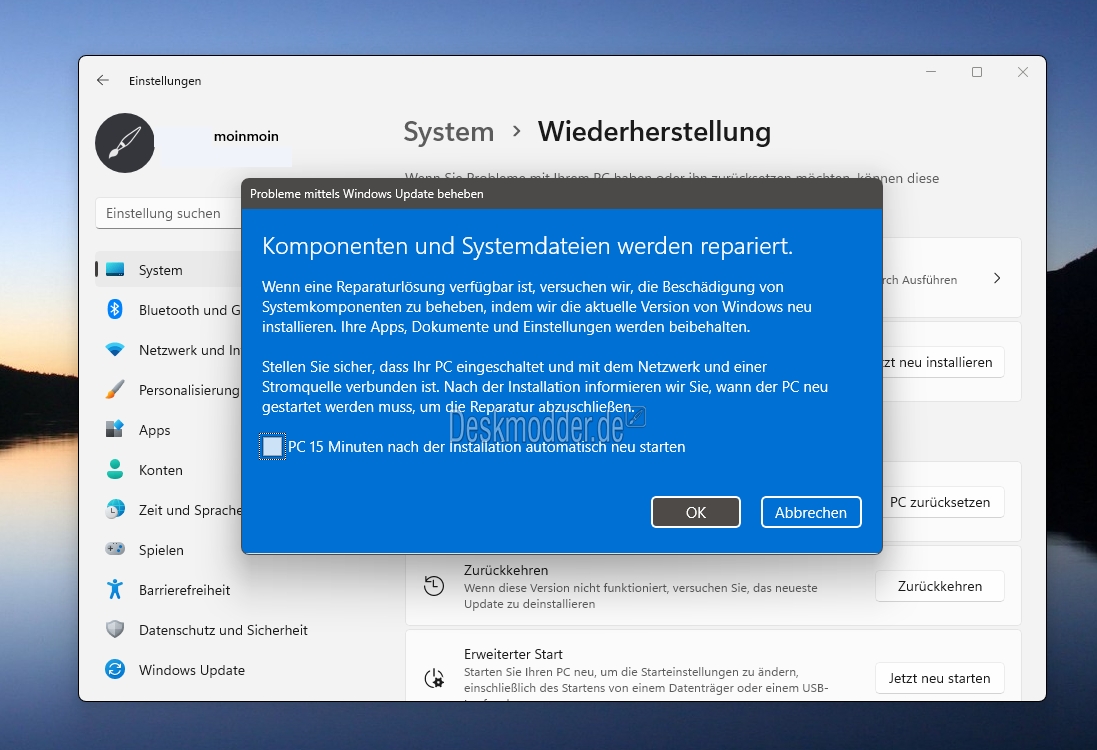Viewport: 1097px width, 750px height.
Task: Click the Jetzt neu starten button
Action: click(940, 678)
